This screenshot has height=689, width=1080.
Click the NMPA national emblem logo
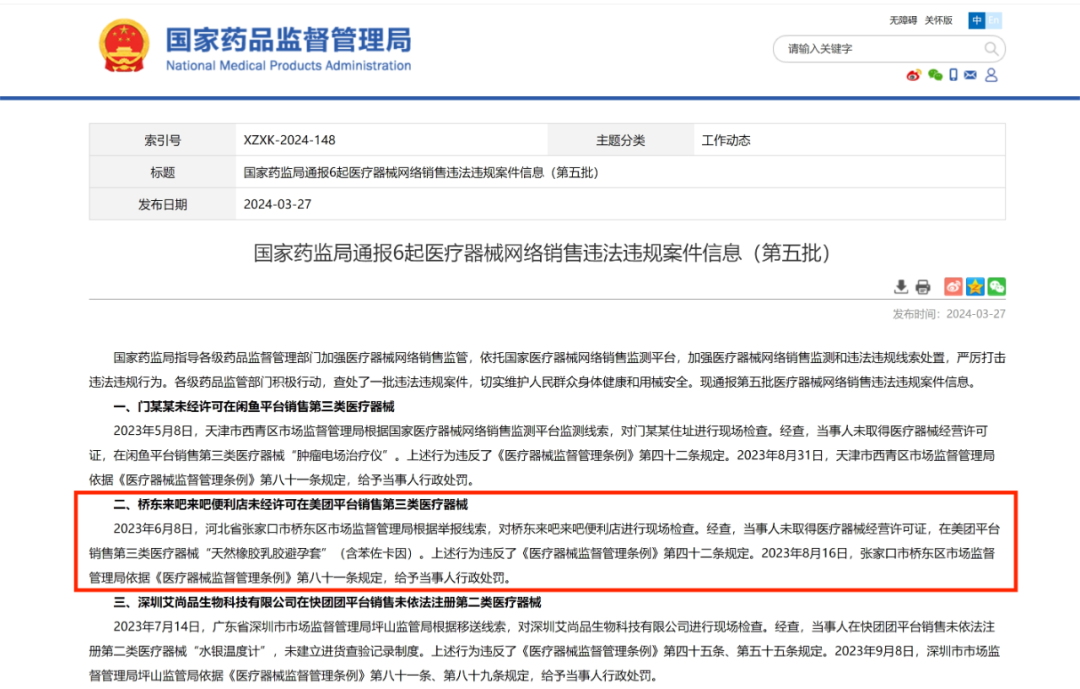[124, 45]
